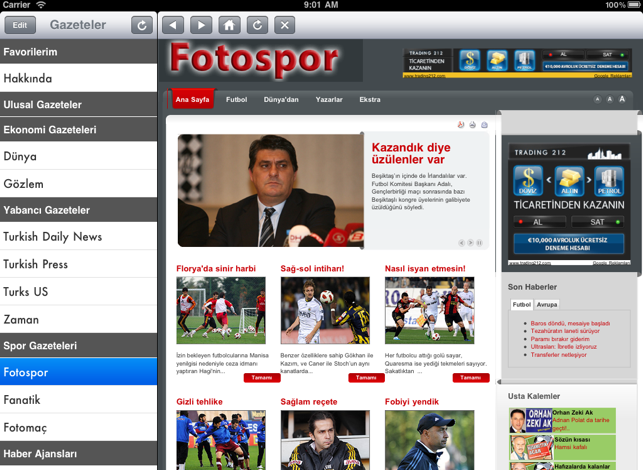
Task: Select Fotomaç newspaper
Action: pos(78,427)
